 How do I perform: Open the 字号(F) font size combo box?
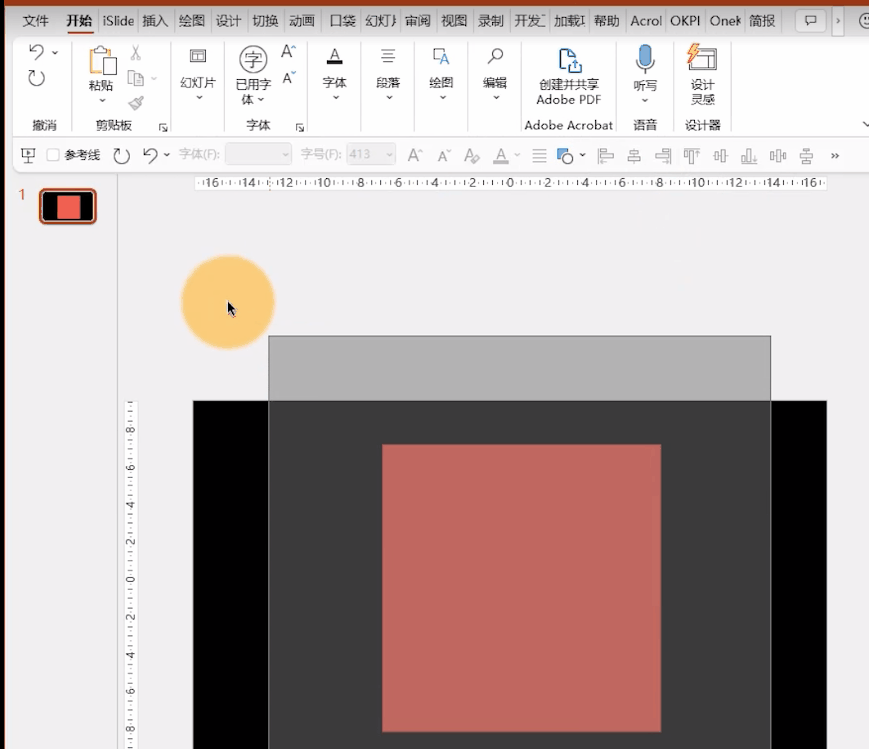click(371, 154)
